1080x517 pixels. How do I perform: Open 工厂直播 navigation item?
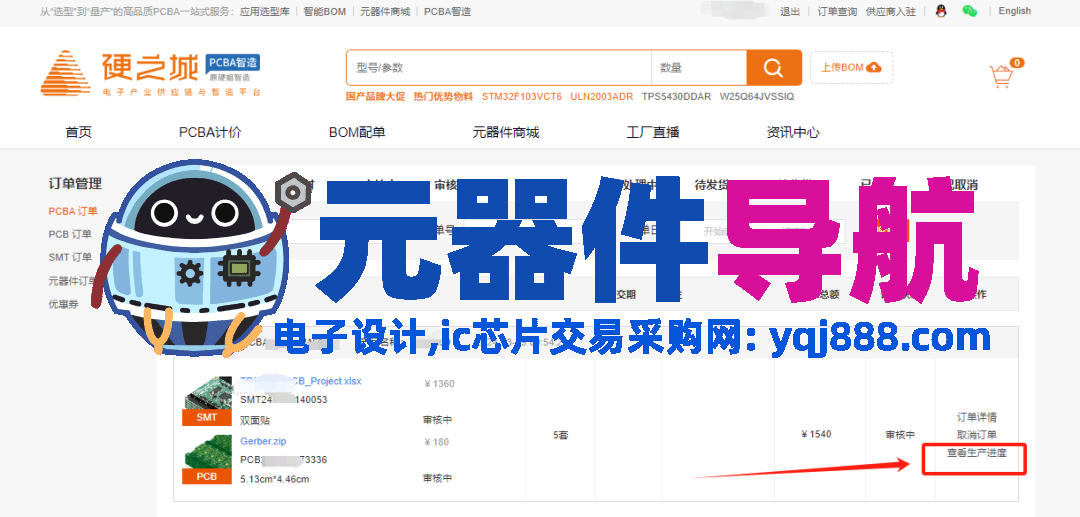(x=653, y=132)
